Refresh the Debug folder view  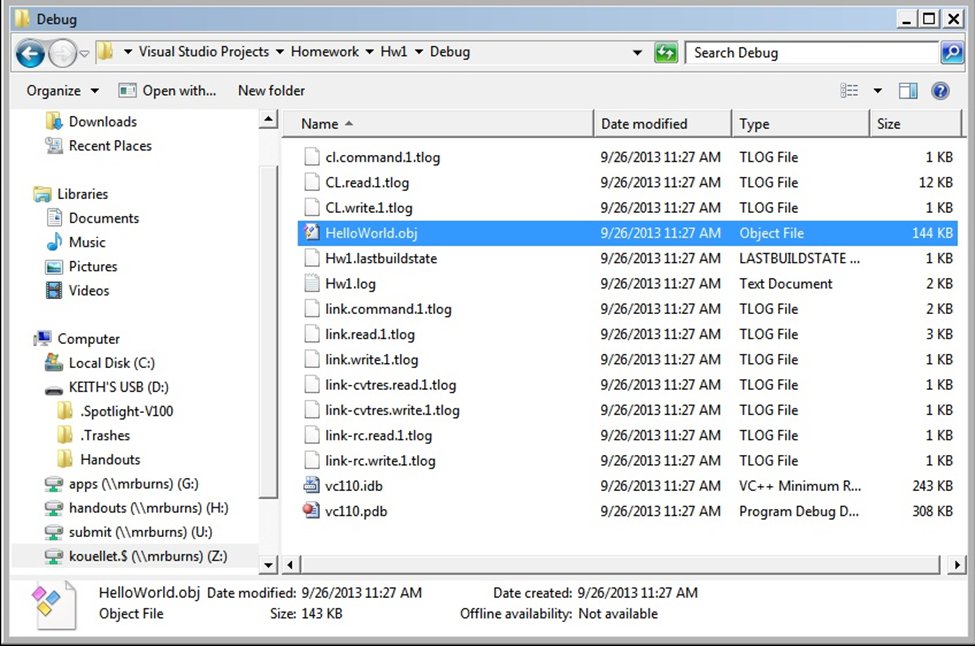pos(666,53)
